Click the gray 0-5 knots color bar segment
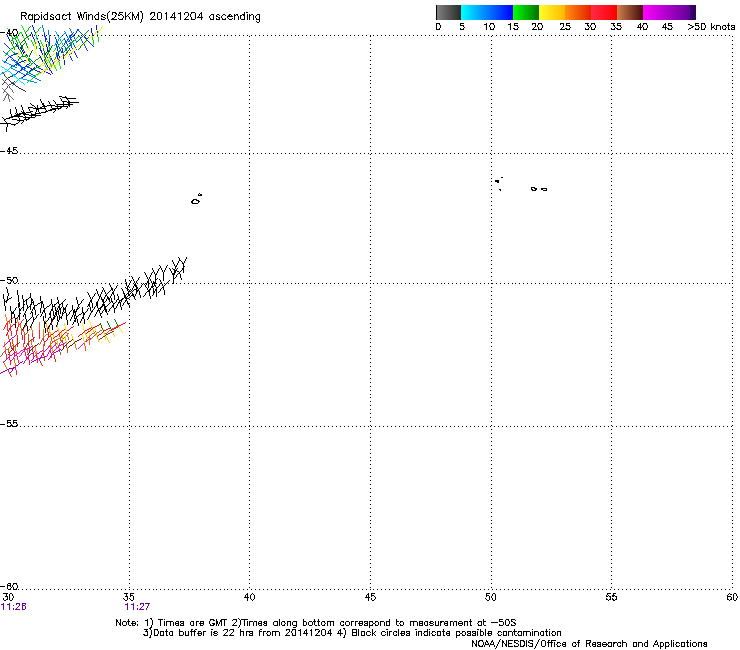The image size is (740, 650). tap(448, 12)
